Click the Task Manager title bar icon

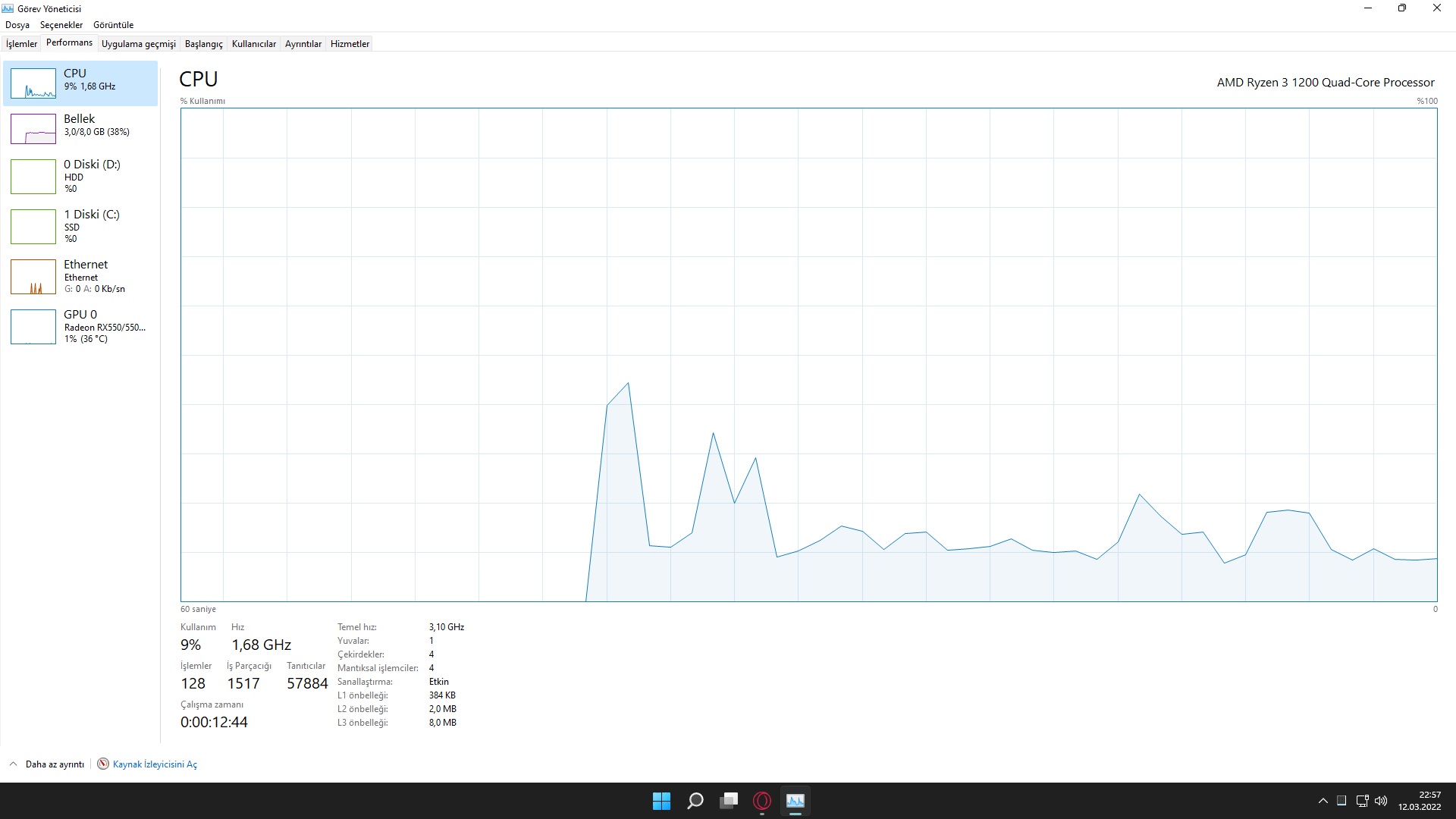pyautogui.click(x=8, y=8)
